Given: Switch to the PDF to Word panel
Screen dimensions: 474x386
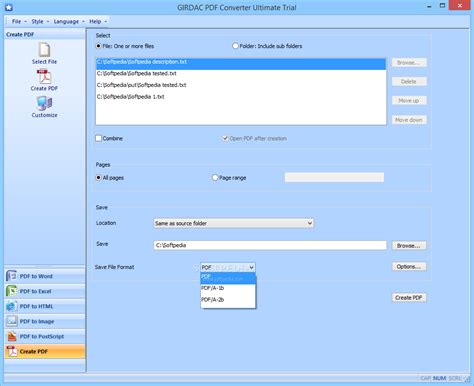Looking at the screenshot, I should pyautogui.click(x=45, y=276).
